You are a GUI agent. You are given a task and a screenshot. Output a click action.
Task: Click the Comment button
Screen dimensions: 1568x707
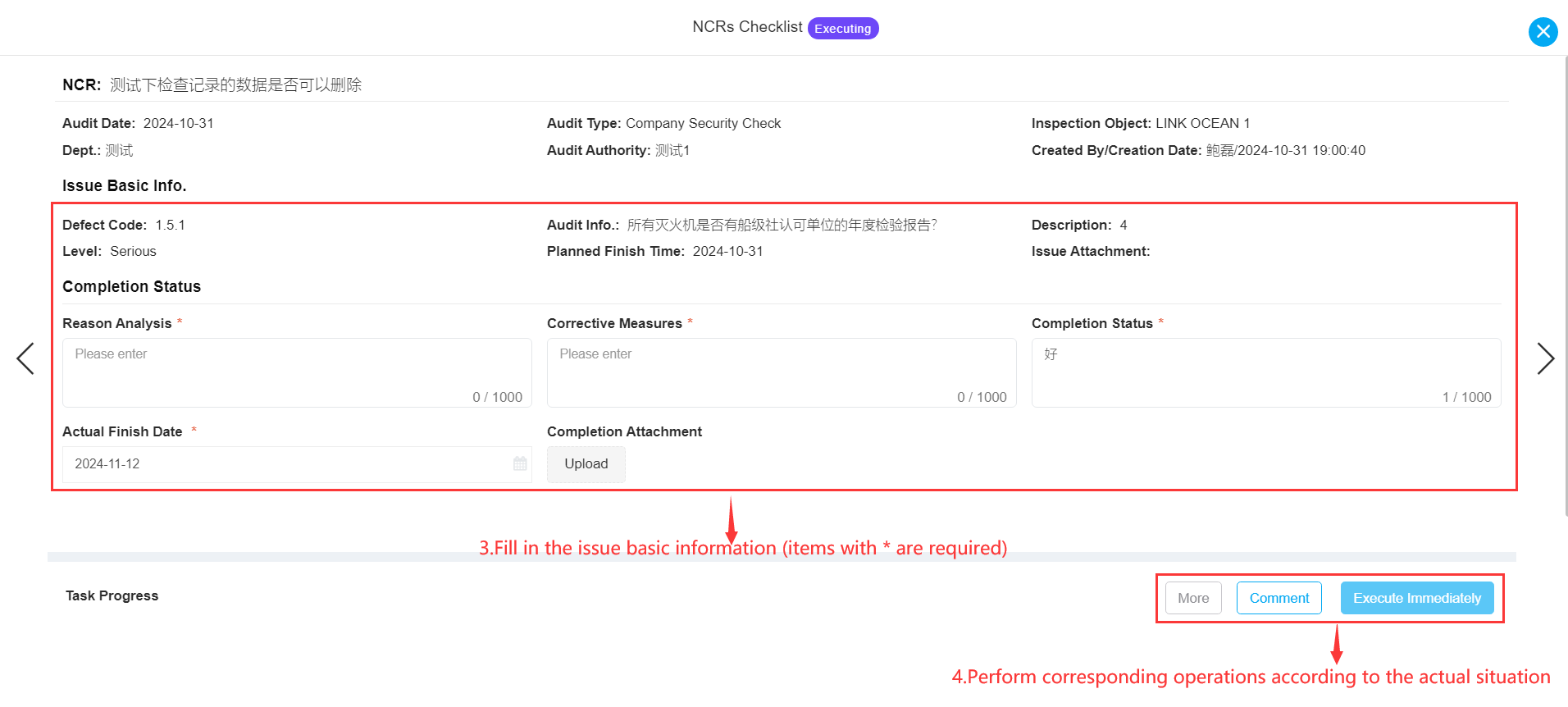click(x=1279, y=598)
